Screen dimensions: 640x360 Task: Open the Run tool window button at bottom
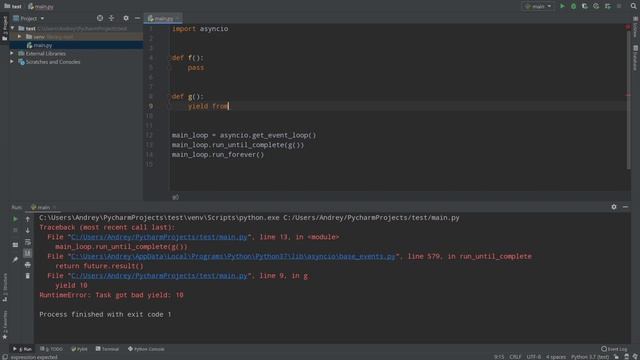tap(22, 349)
